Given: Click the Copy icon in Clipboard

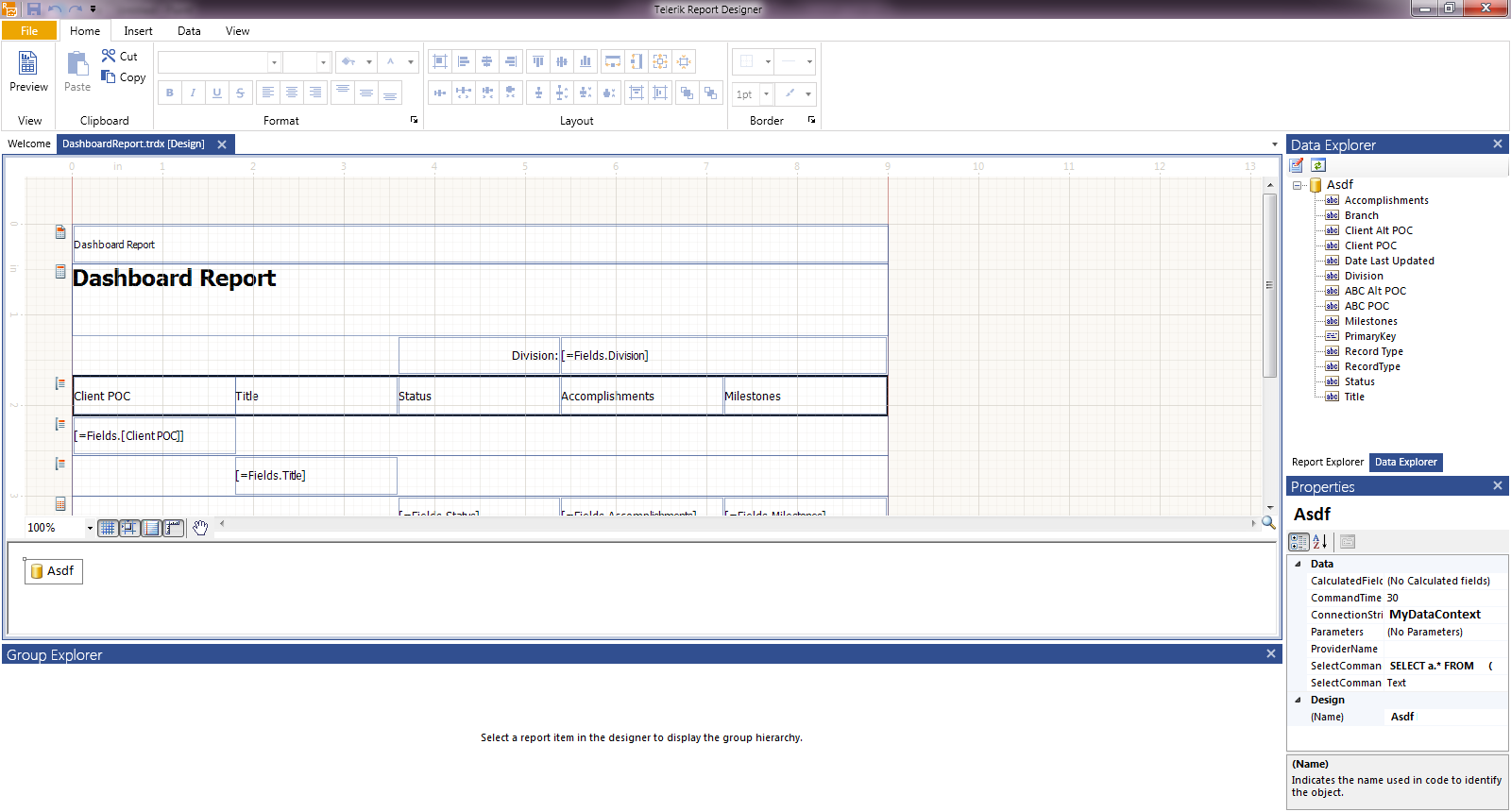Looking at the screenshot, I should (109, 76).
